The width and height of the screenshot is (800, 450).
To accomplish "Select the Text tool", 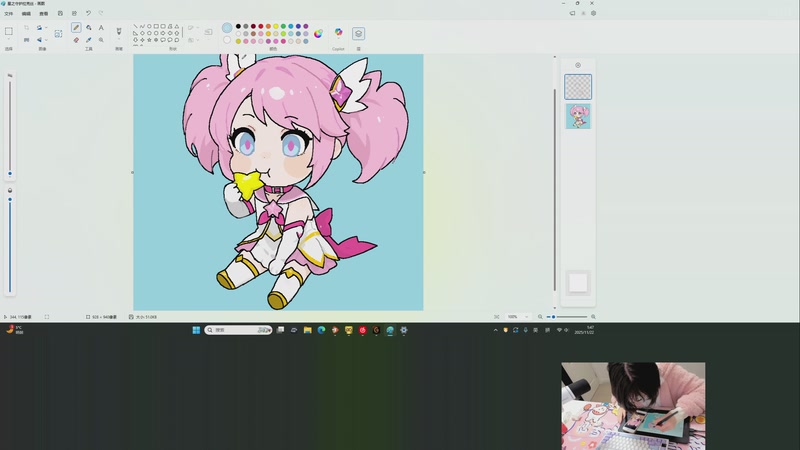I will (x=101, y=28).
